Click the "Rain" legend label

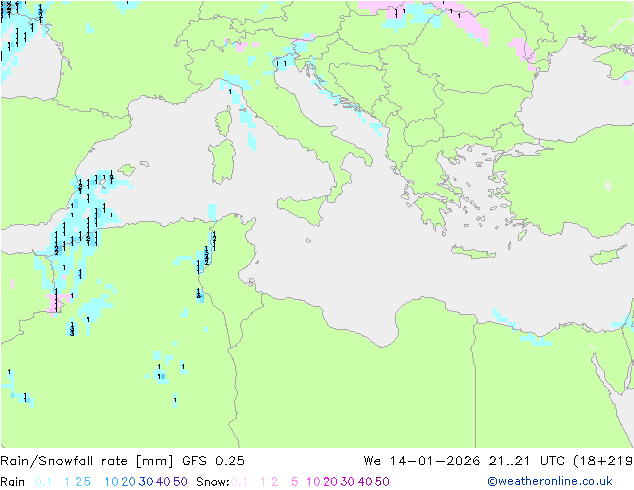coord(13,482)
